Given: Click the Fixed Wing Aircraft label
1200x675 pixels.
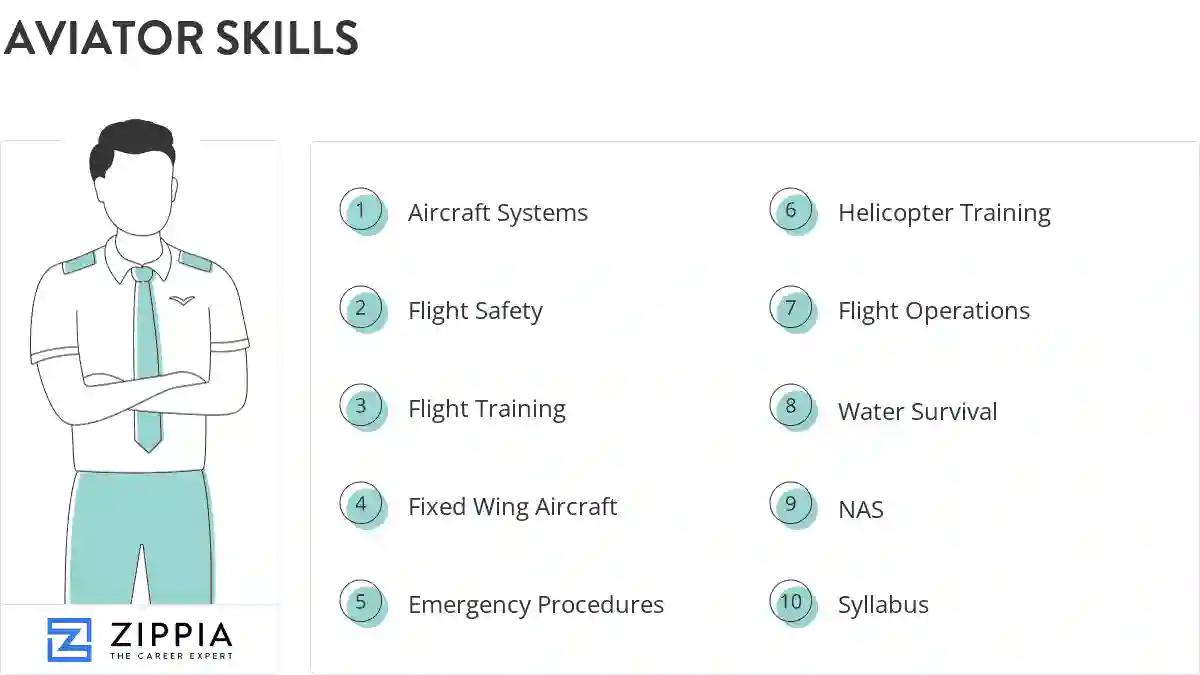Looking at the screenshot, I should (x=512, y=507).
